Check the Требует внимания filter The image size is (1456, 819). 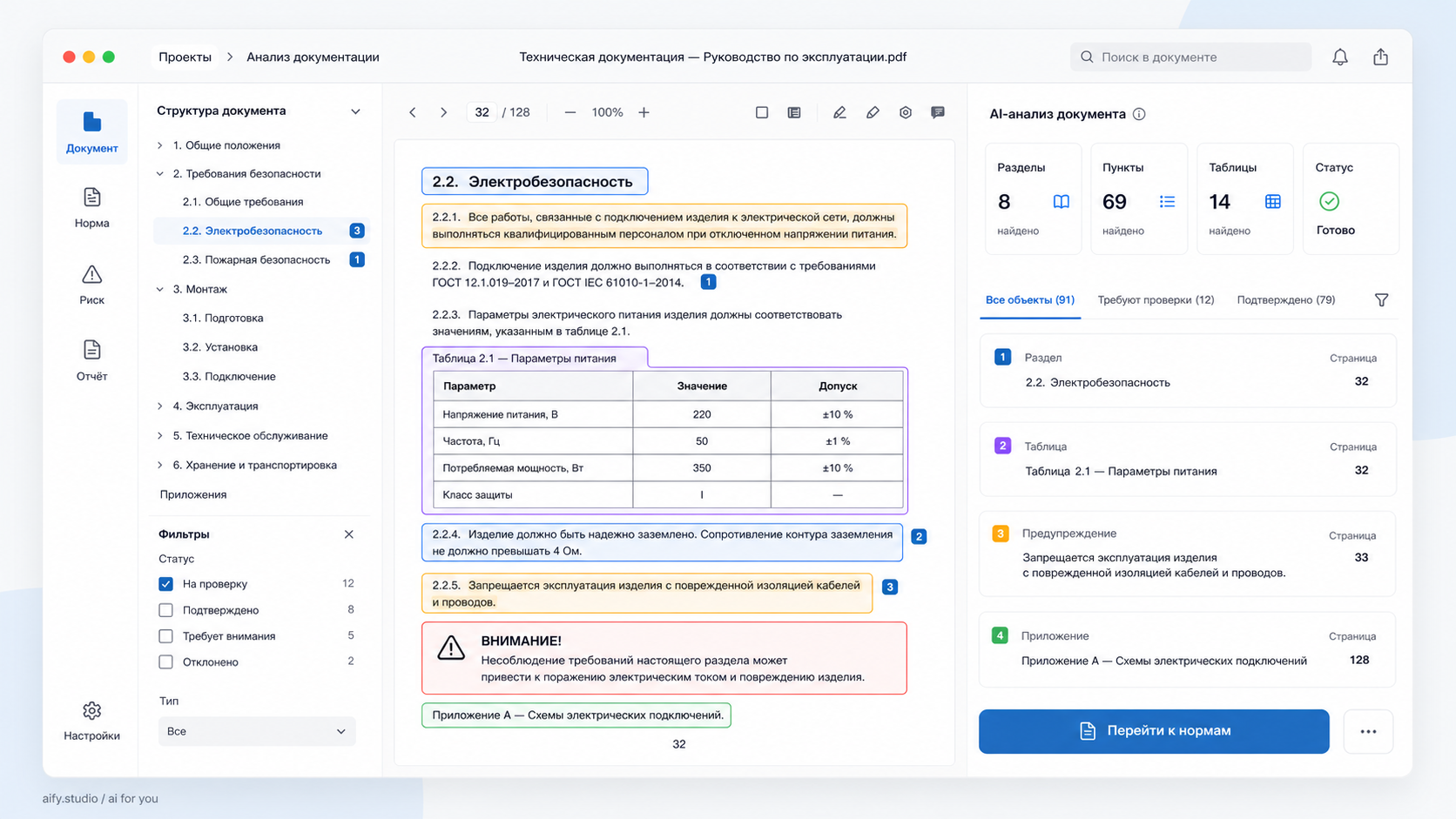[x=165, y=636]
